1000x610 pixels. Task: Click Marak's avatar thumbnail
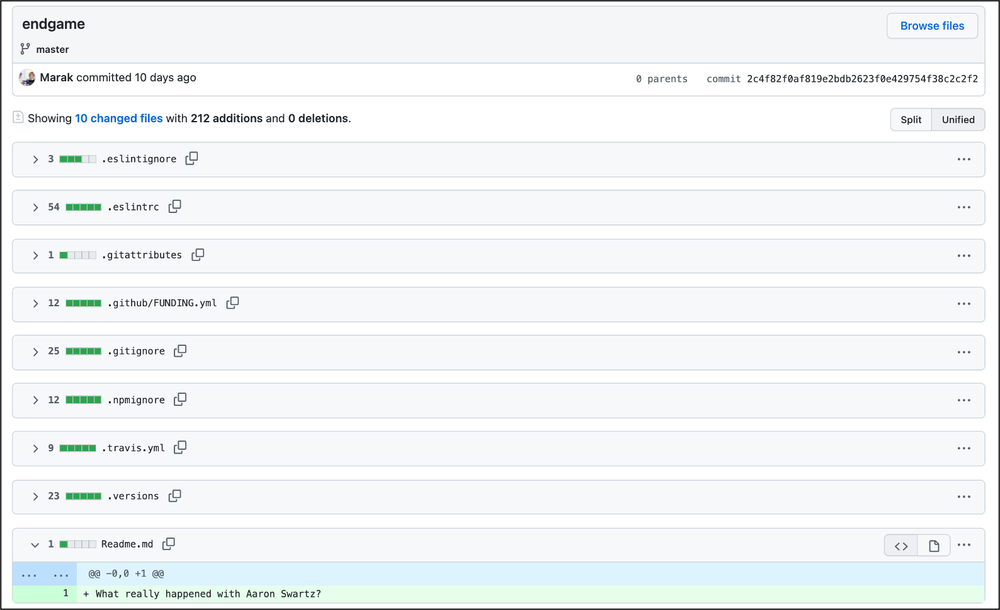click(x=27, y=77)
